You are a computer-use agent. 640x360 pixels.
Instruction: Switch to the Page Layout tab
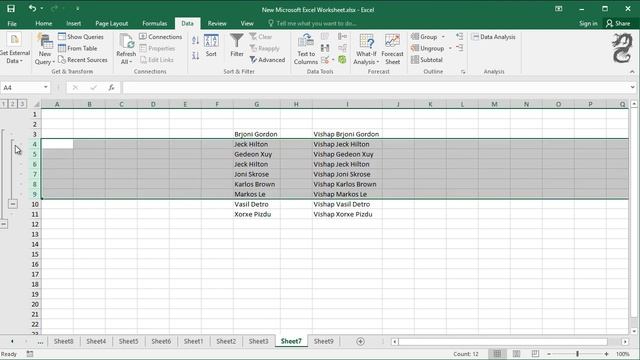[111, 23]
